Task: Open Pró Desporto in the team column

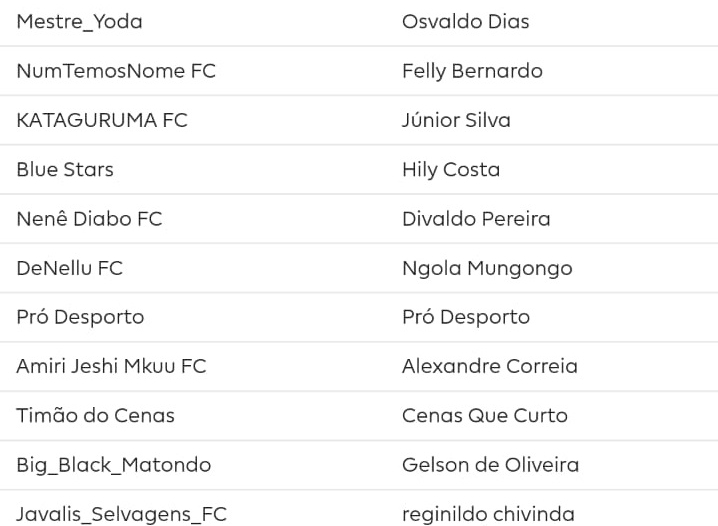Action: pyautogui.click(x=80, y=317)
